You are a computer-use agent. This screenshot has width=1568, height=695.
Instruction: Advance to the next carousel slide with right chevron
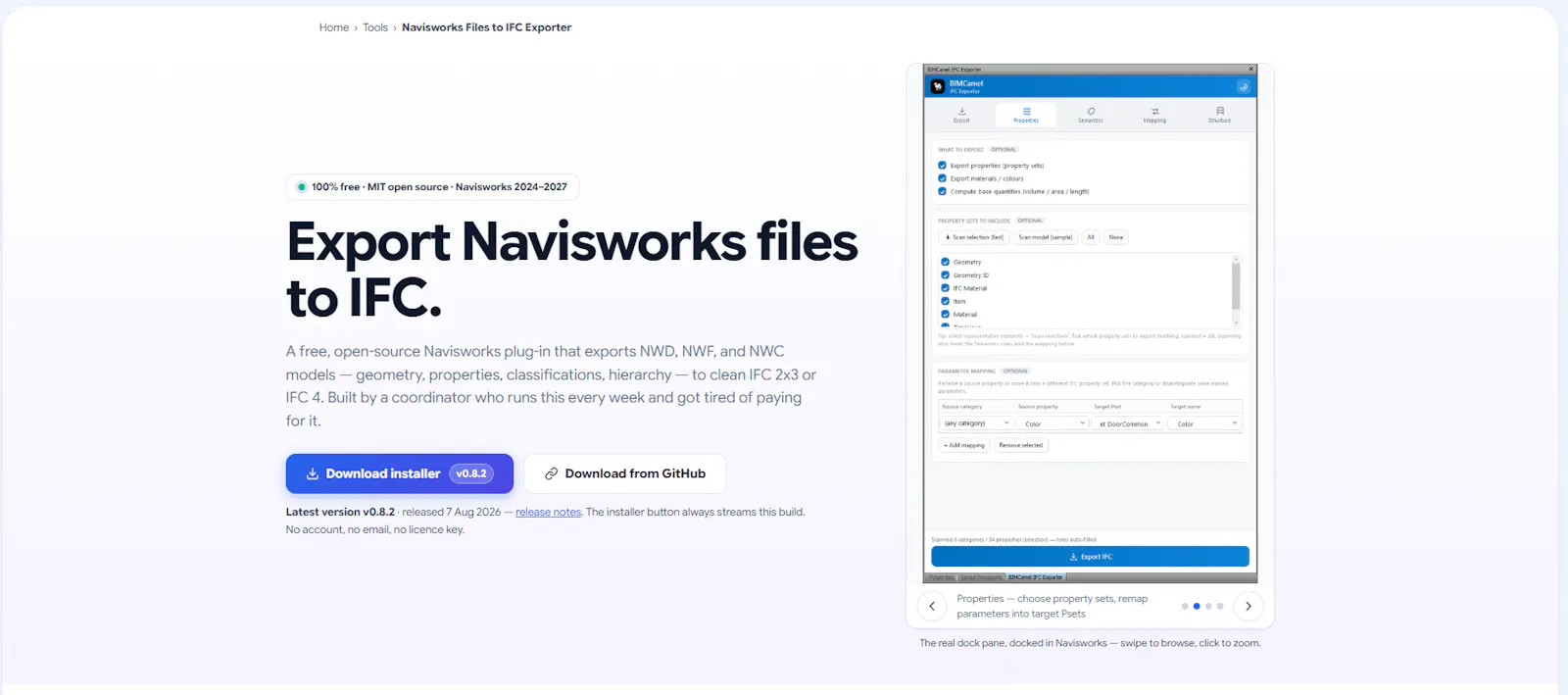(1248, 606)
